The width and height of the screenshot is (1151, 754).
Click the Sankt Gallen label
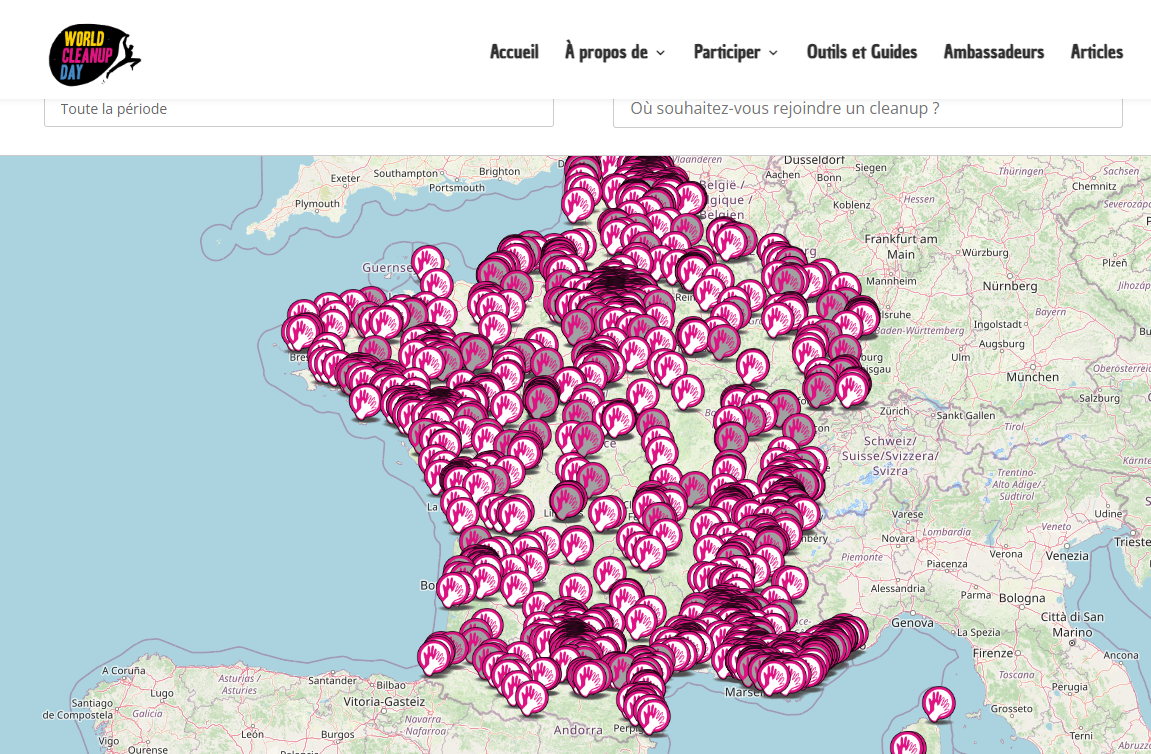click(x=965, y=416)
